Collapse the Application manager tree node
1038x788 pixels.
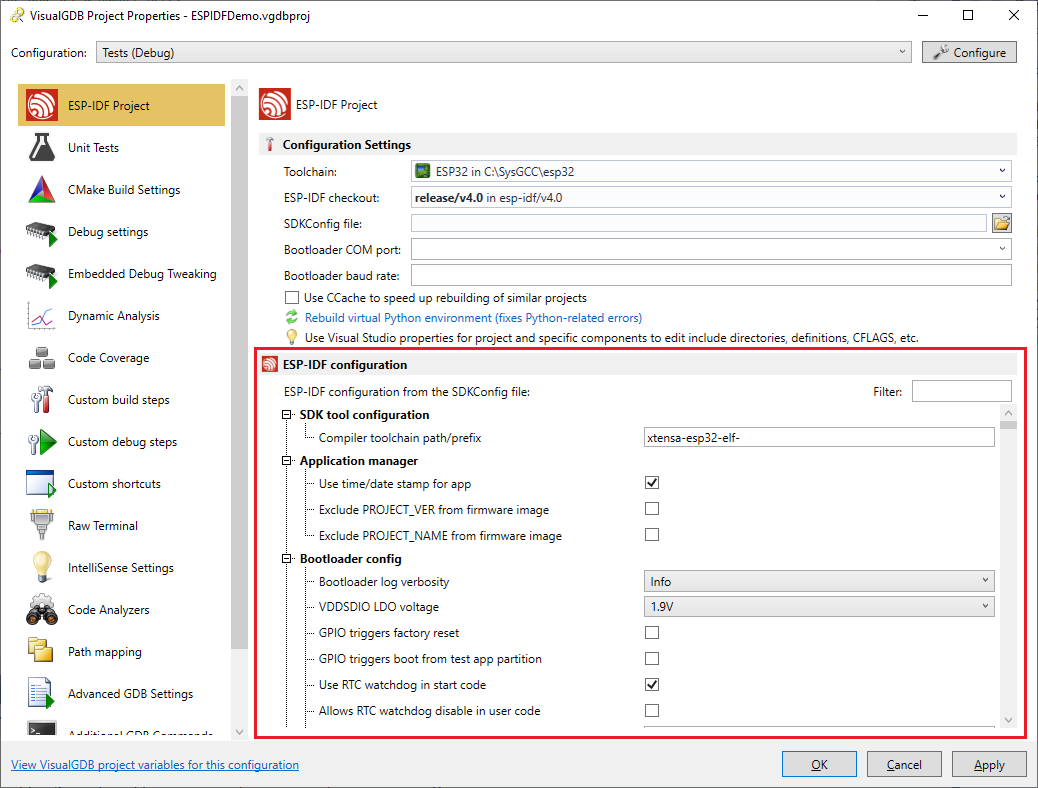tap(287, 460)
